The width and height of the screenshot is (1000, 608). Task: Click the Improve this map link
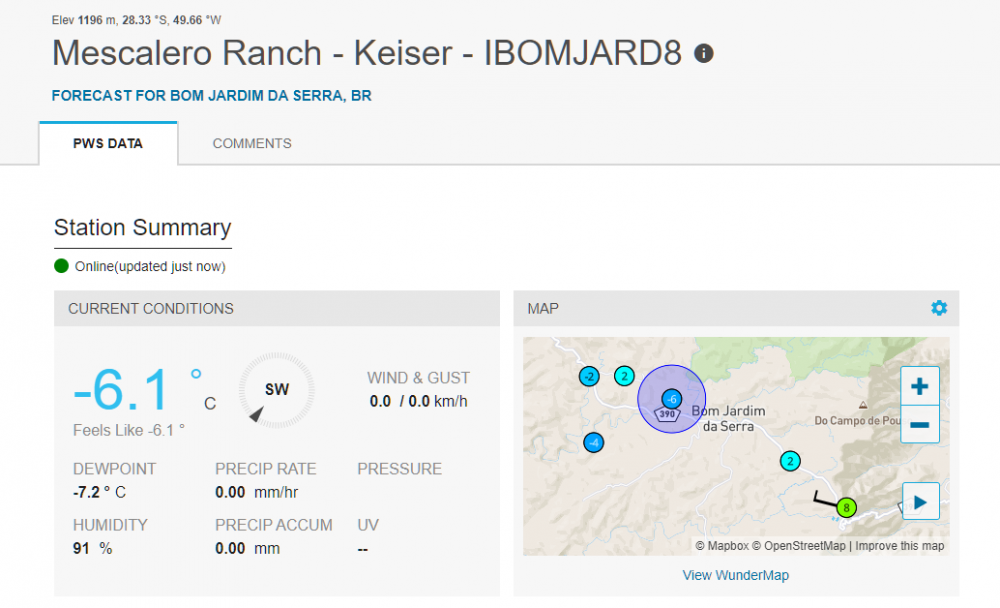tap(899, 546)
